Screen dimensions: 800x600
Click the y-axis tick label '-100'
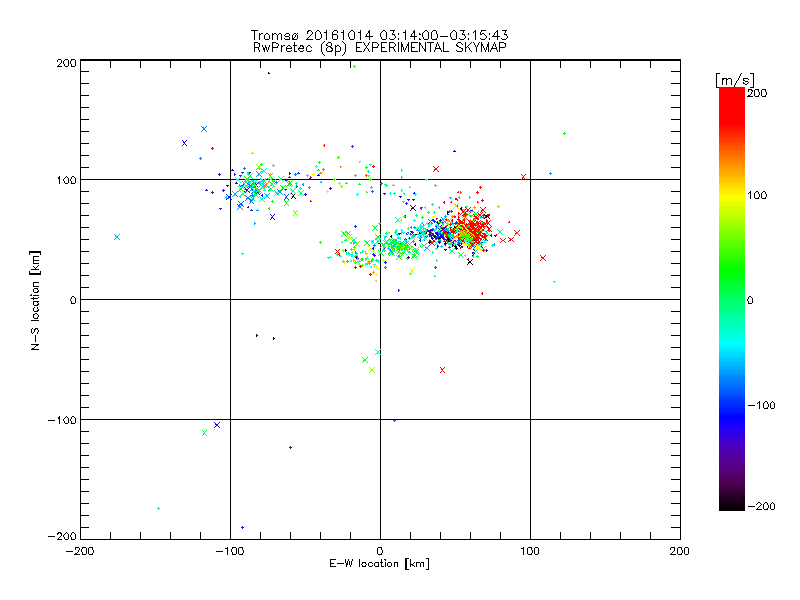(62, 420)
